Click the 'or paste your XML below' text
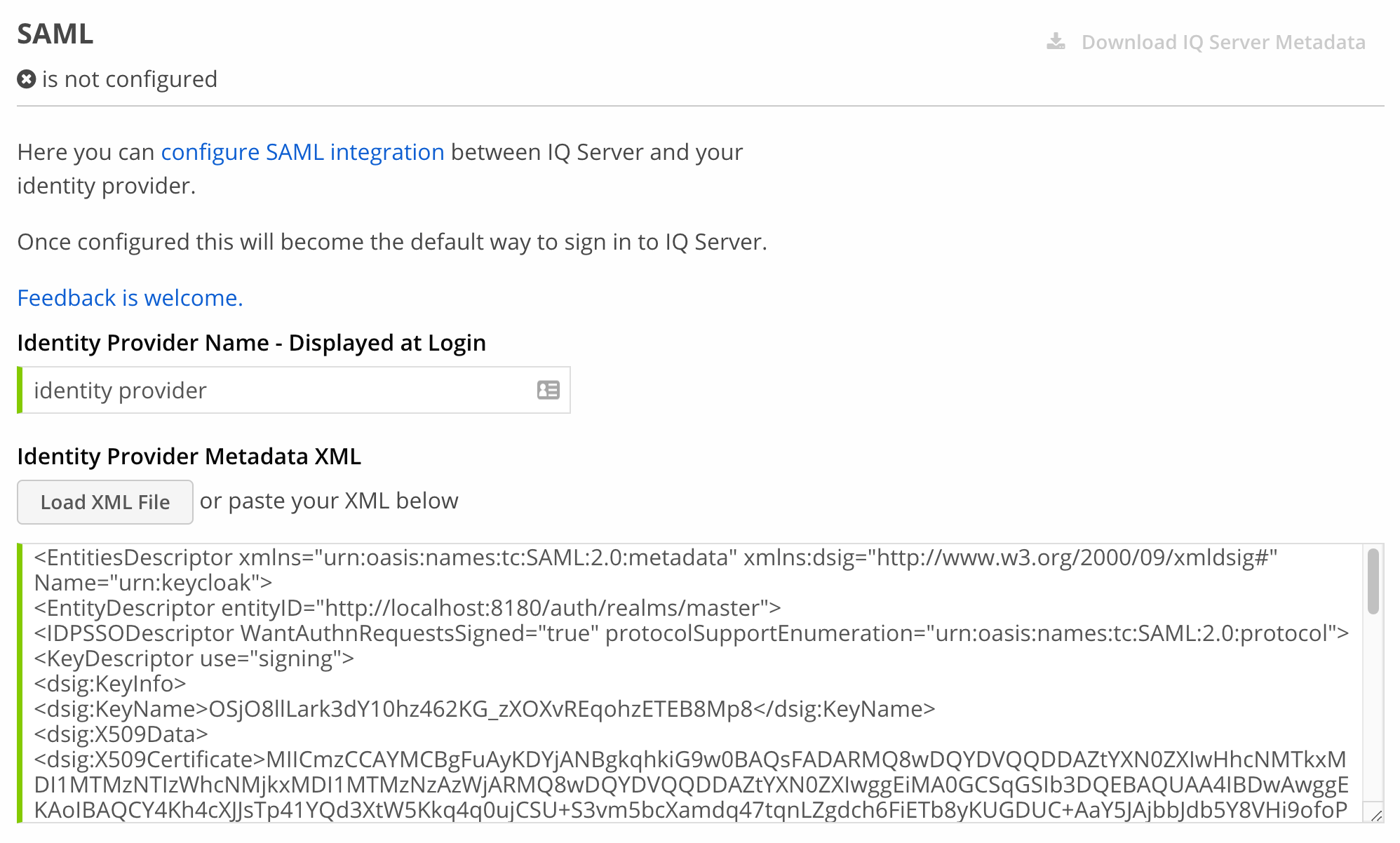Image resolution: width=1400 pixels, height=843 pixels. click(x=328, y=500)
